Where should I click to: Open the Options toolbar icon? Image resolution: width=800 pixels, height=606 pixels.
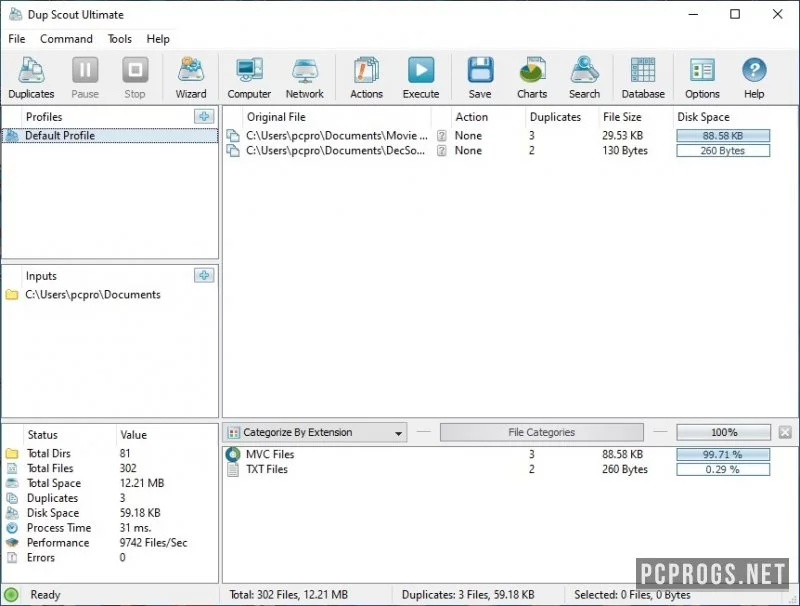tap(702, 78)
